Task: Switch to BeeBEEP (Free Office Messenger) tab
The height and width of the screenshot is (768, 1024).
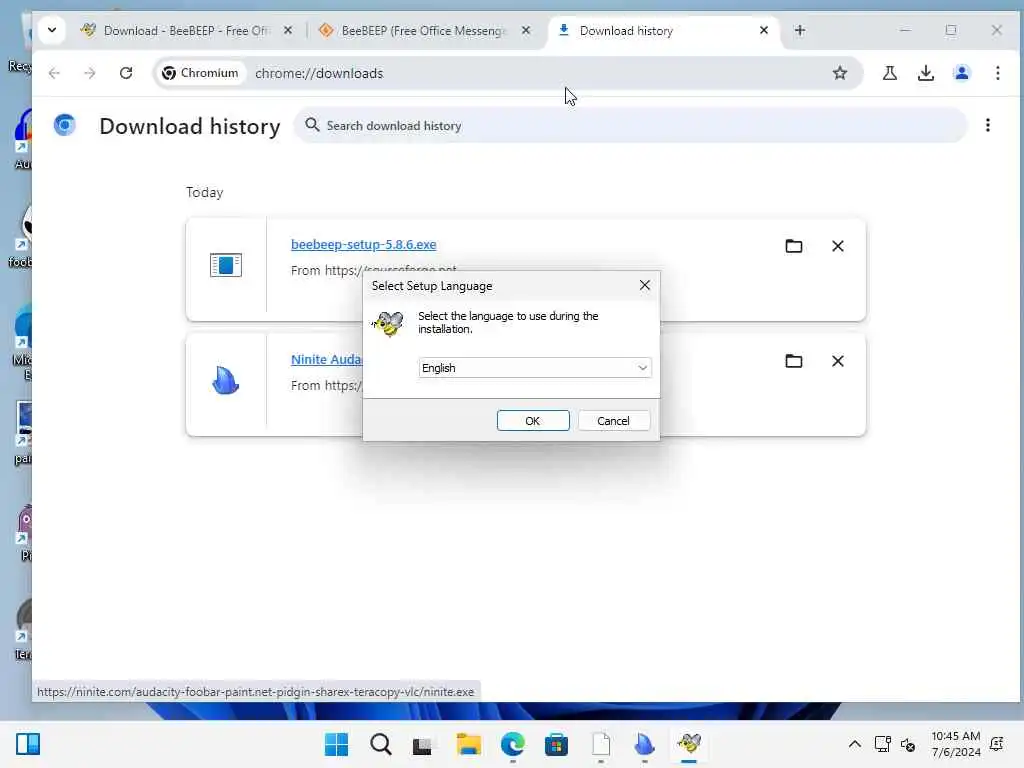Action: (423, 31)
